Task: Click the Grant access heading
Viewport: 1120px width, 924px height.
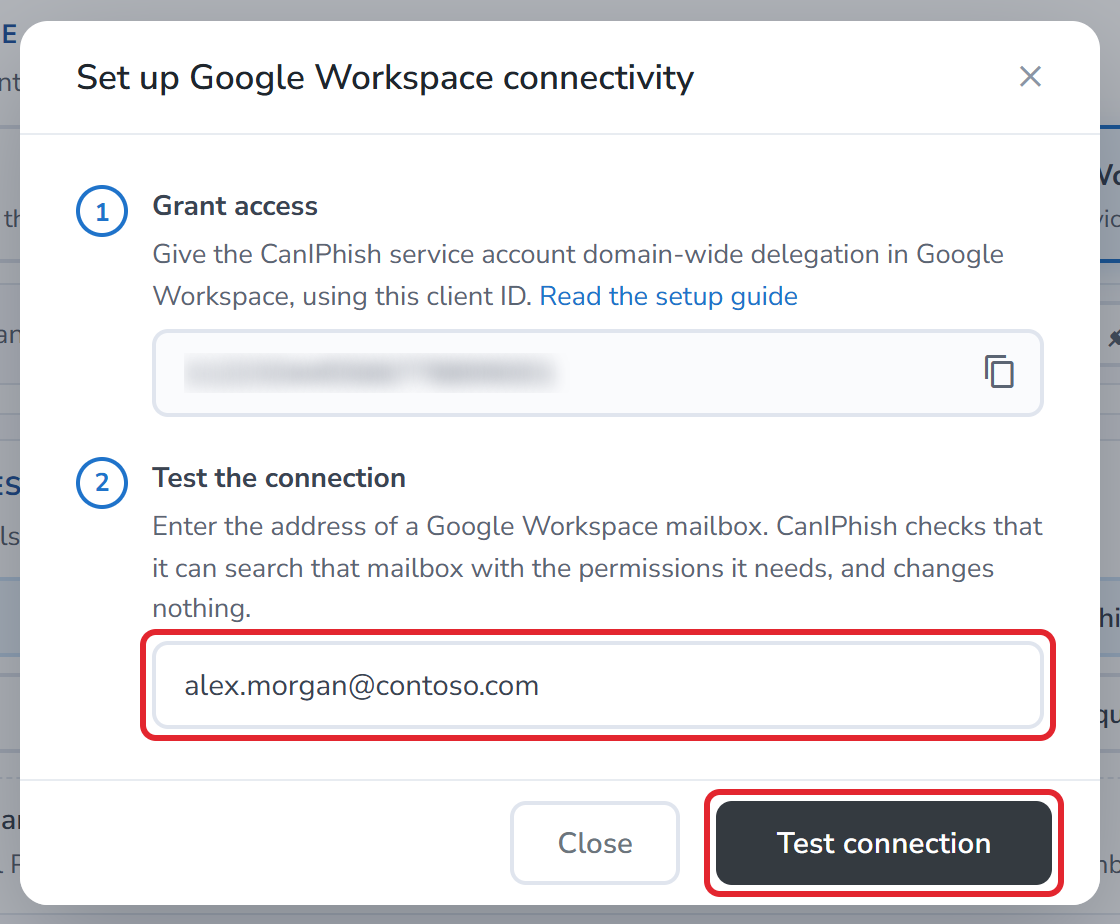Action: click(x=235, y=206)
